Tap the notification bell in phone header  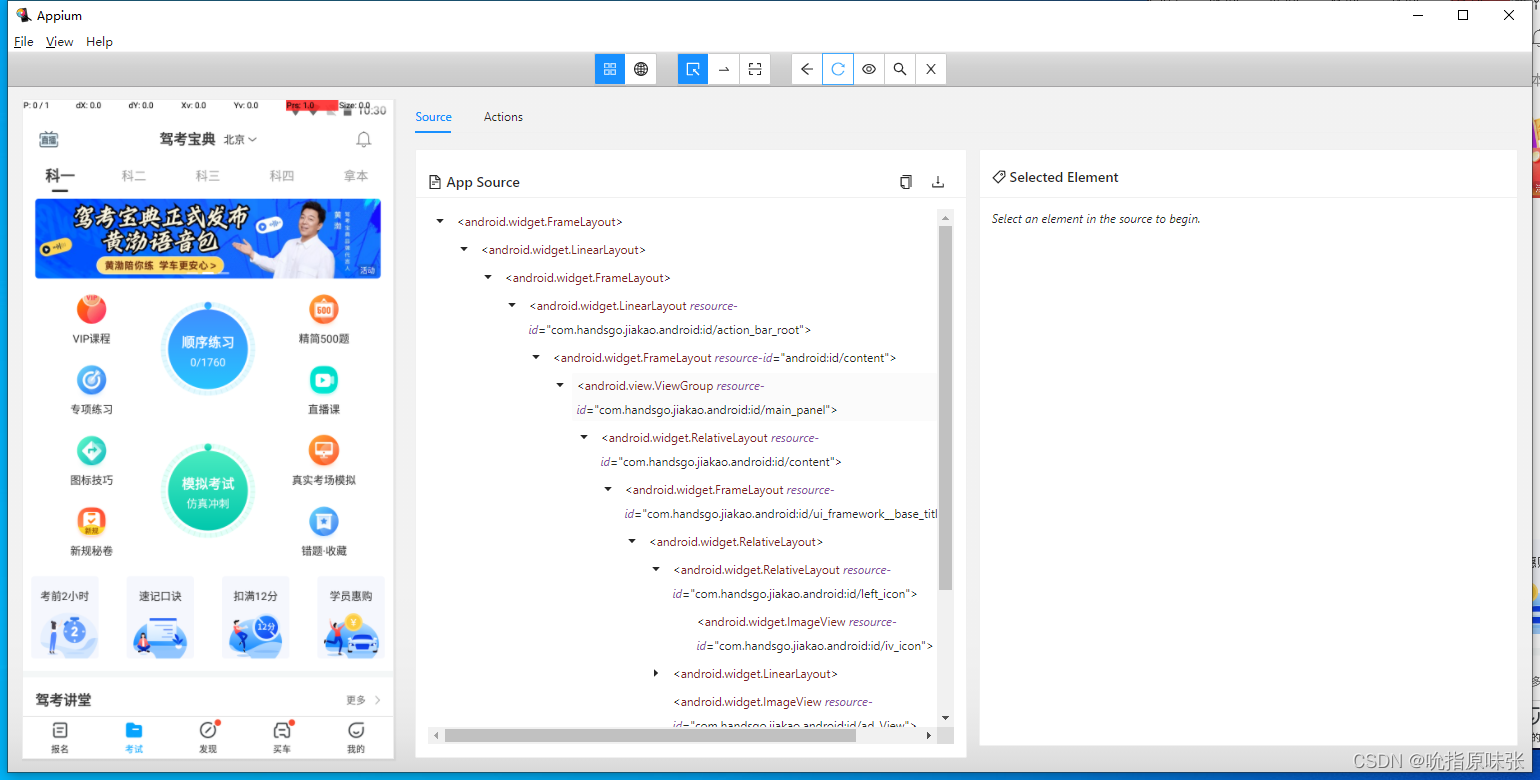click(364, 139)
